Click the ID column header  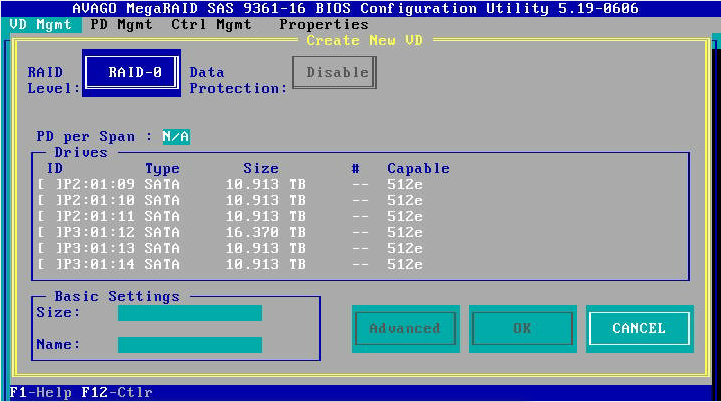(x=55, y=168)
